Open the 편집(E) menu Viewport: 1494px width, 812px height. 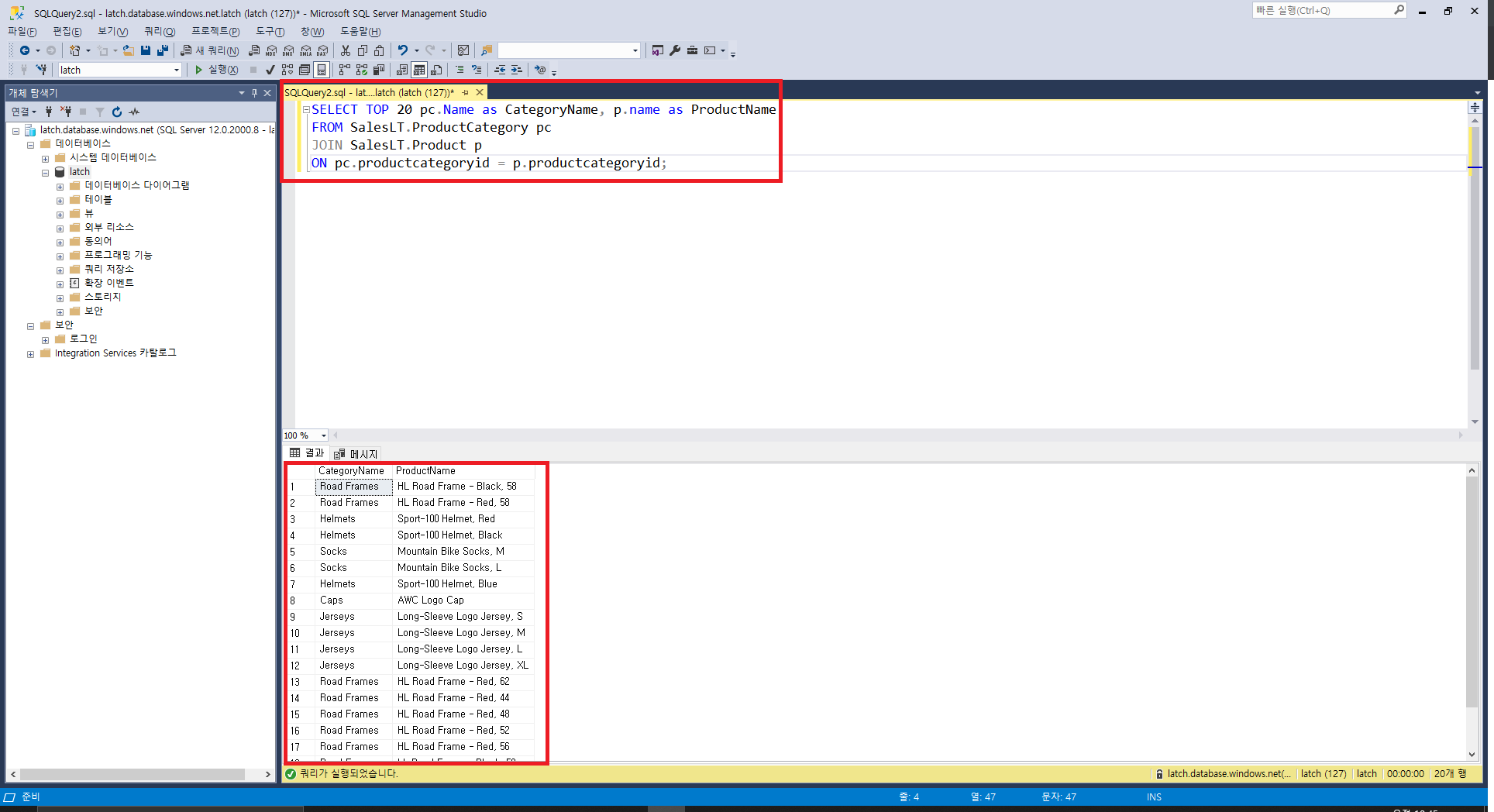pyautogui.click(x=67, y=31)
